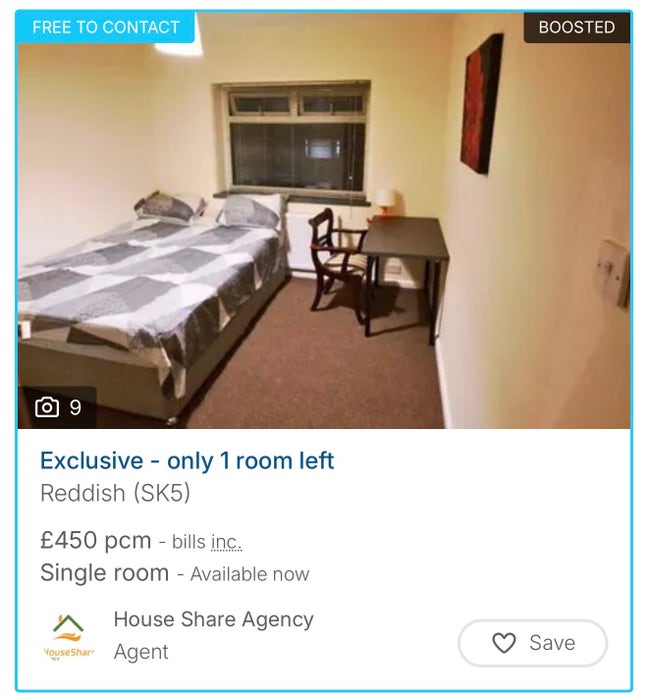Click the House Share Agency name
648x697 pixels.
(x=214, y=619)
